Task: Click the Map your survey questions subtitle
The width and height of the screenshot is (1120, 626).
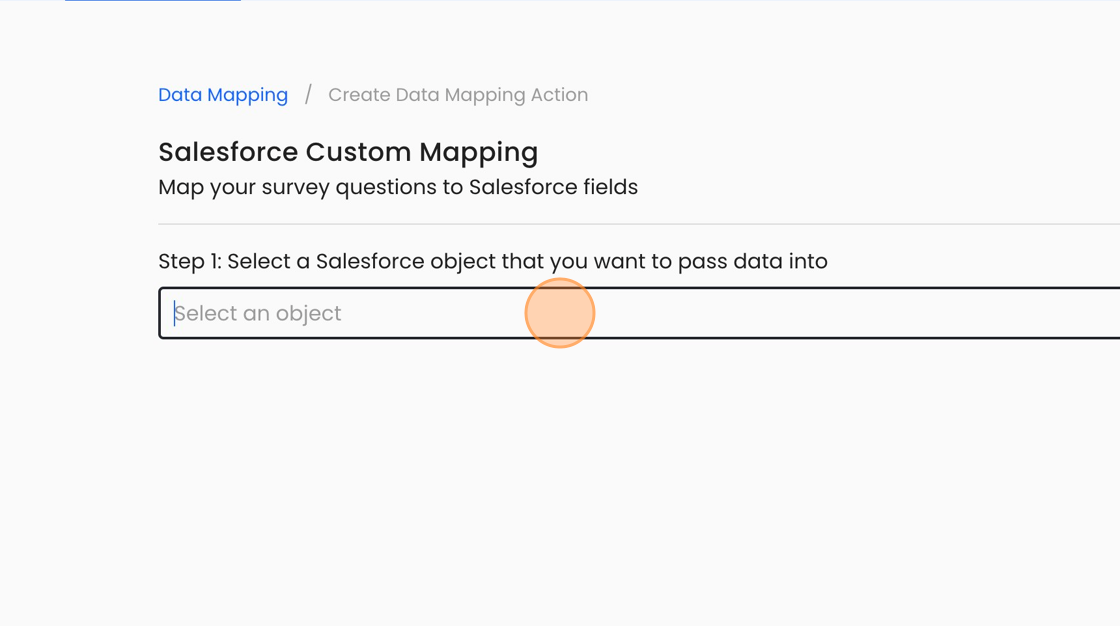Action: click(x=398, y=187)
